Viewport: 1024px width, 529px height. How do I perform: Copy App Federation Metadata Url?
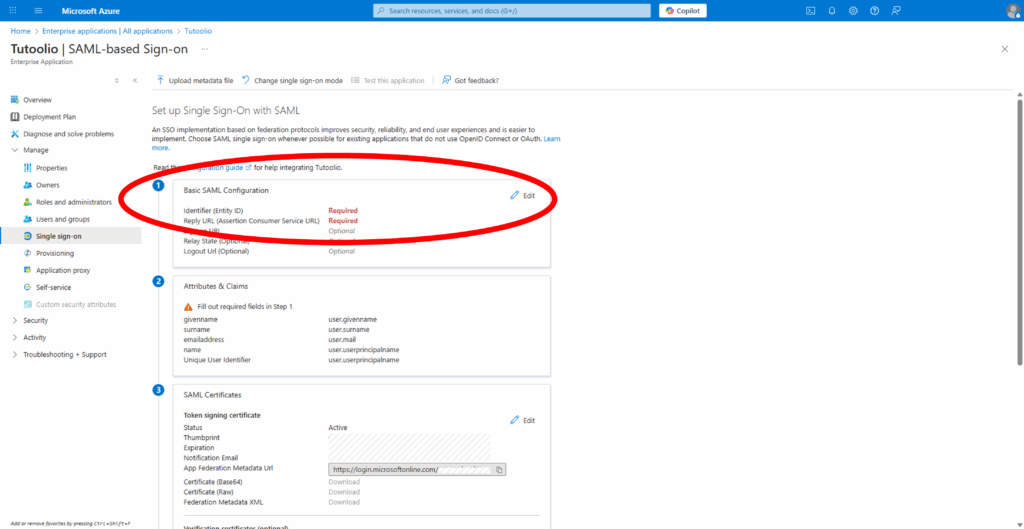point(500,469)
